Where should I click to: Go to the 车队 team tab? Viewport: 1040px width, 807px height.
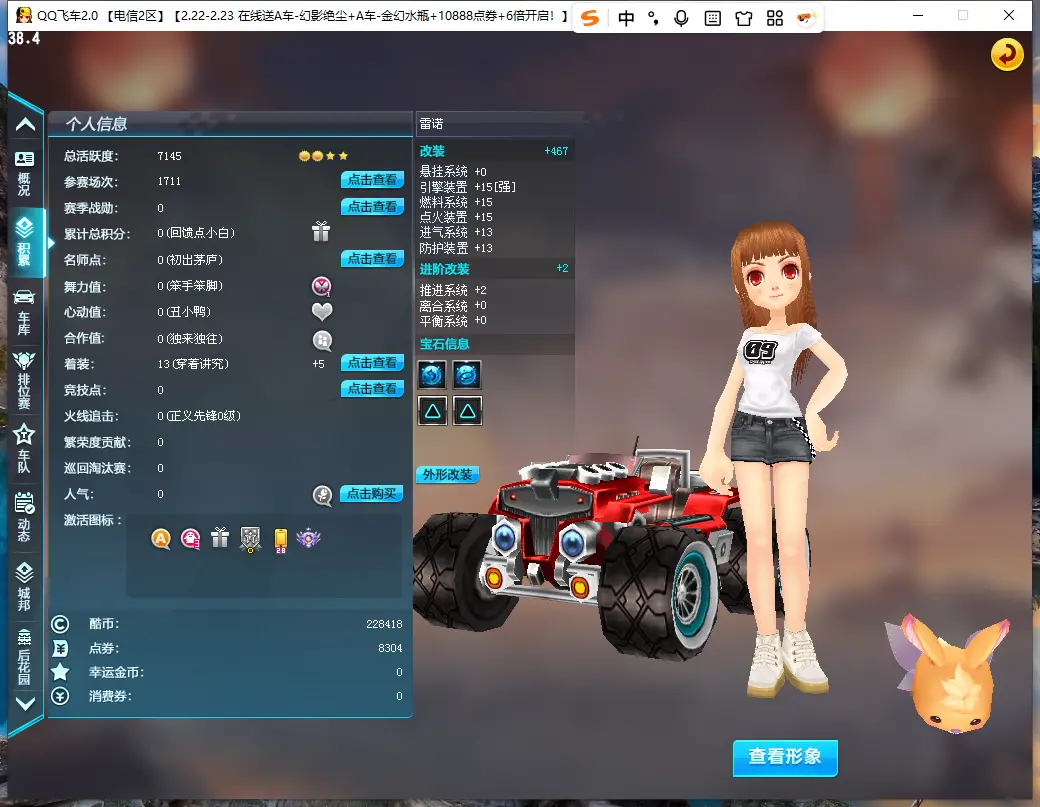(24, 448)
